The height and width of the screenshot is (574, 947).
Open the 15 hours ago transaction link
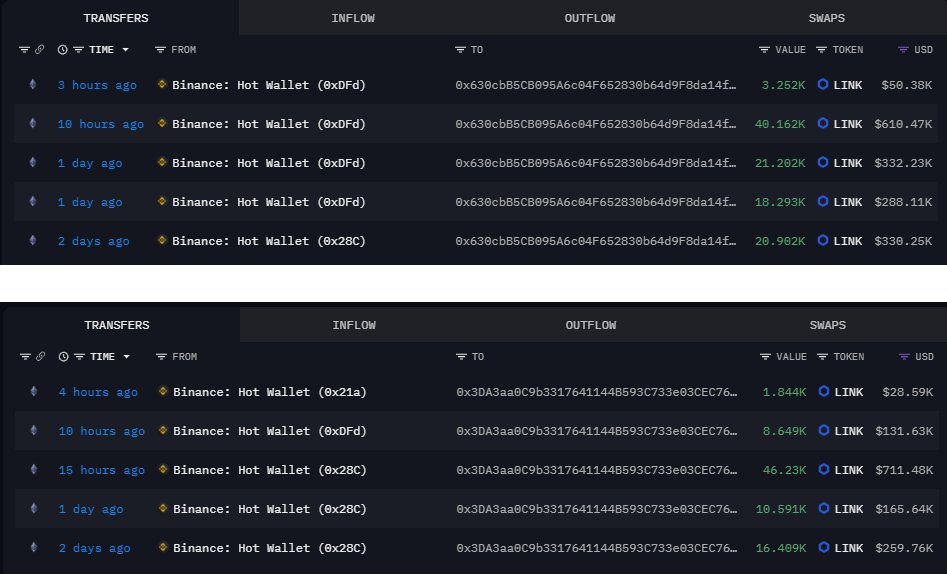click(x=101, y=470)
